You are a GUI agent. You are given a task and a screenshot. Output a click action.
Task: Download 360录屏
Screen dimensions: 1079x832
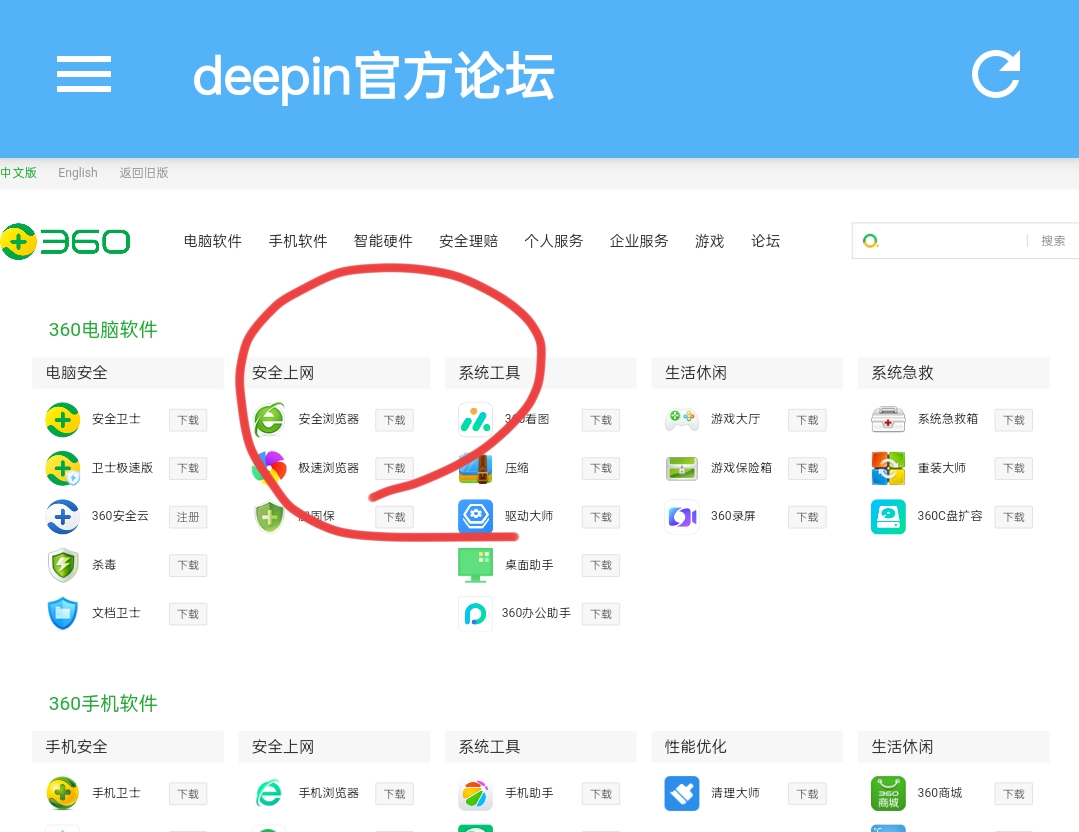807,517
